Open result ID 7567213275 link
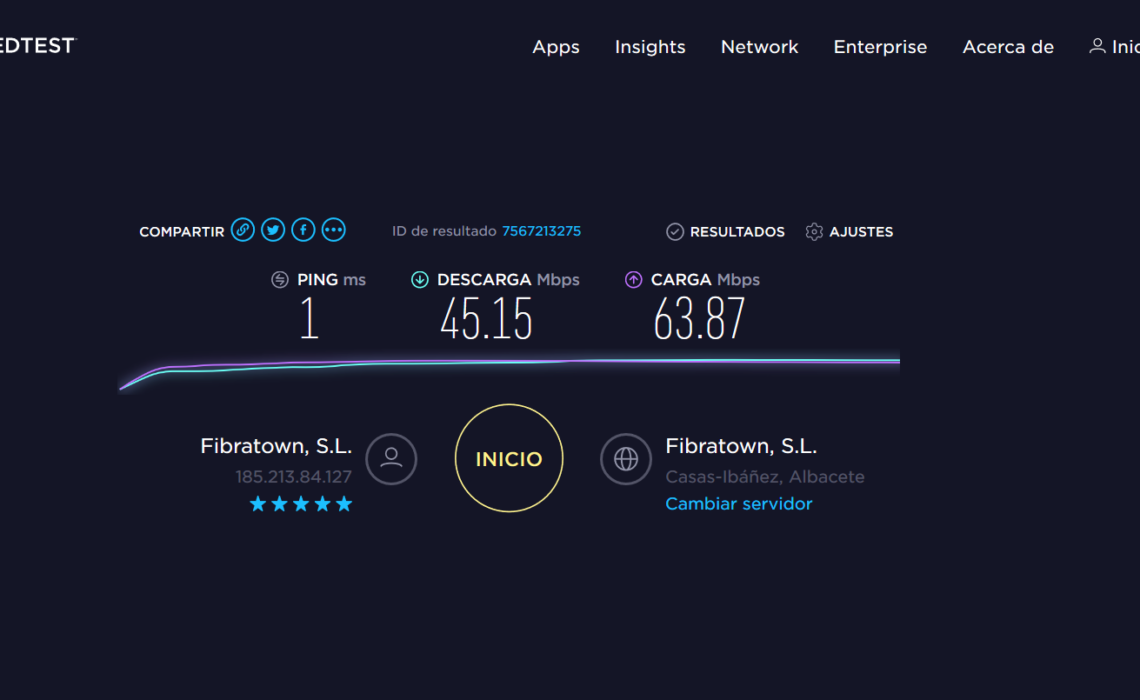The height and width of the screenshot is (700, 1140). point(542,231)
